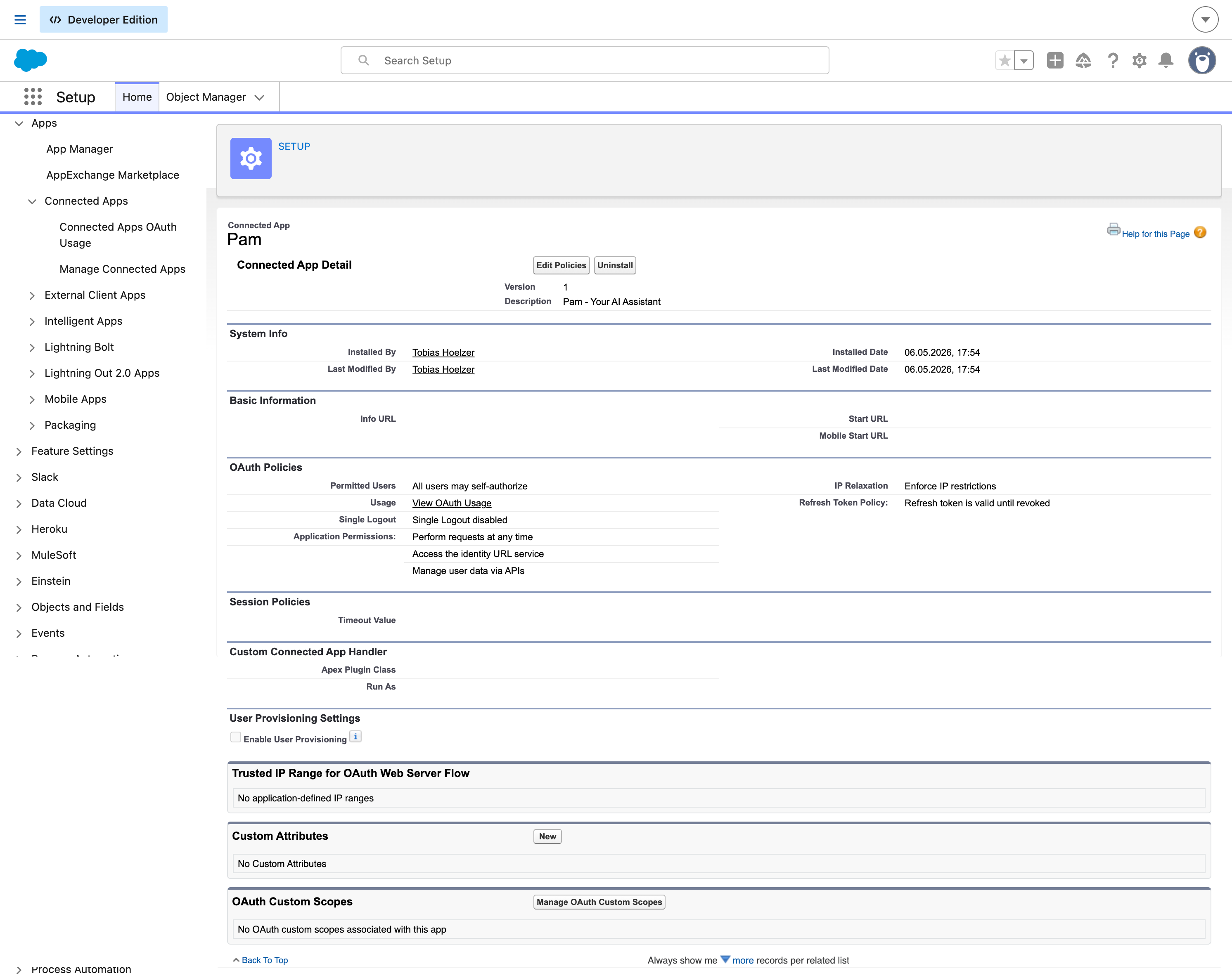The width and height of the screenshot is (1232, 978).
Task: Expand Lightning Out 2.0 Apps
Action: (32, 373)
